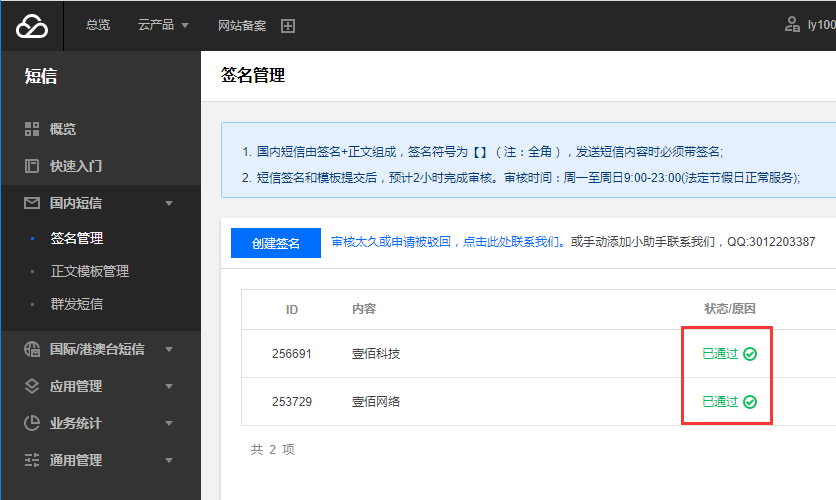Expand the 应用管理 section arrow
Screen dimensions: 836x500
pos(169,386)
